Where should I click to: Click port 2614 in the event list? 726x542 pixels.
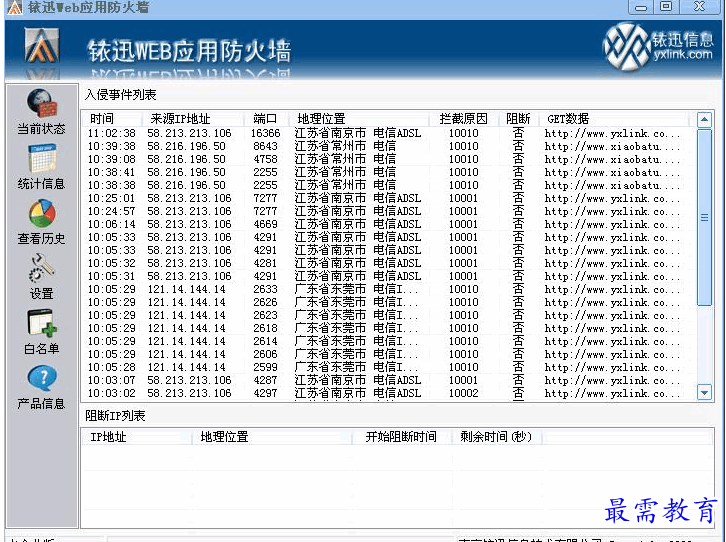(x=265, y=341)
